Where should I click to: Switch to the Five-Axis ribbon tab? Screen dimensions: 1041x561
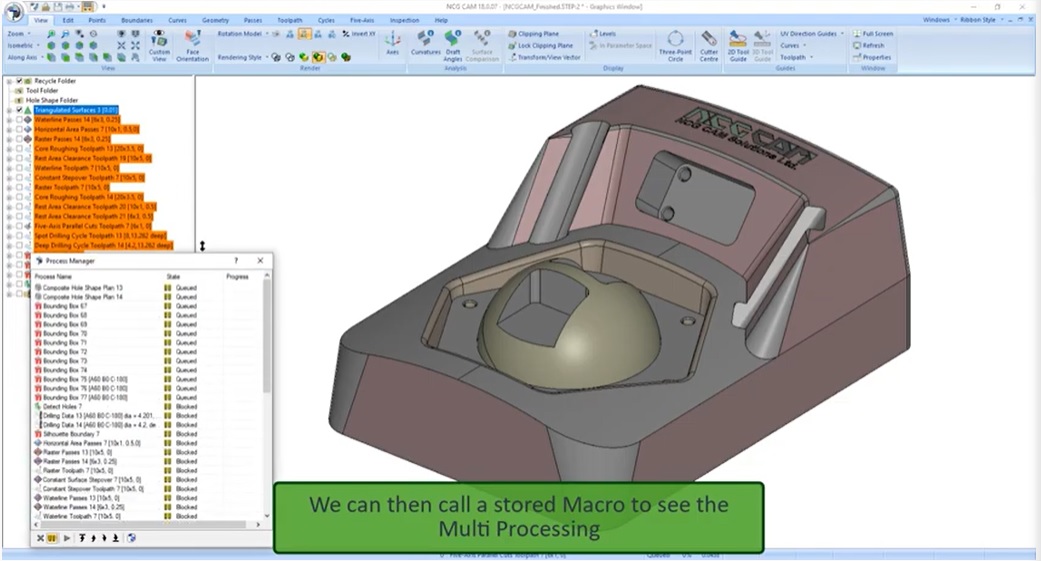(362, 21)
